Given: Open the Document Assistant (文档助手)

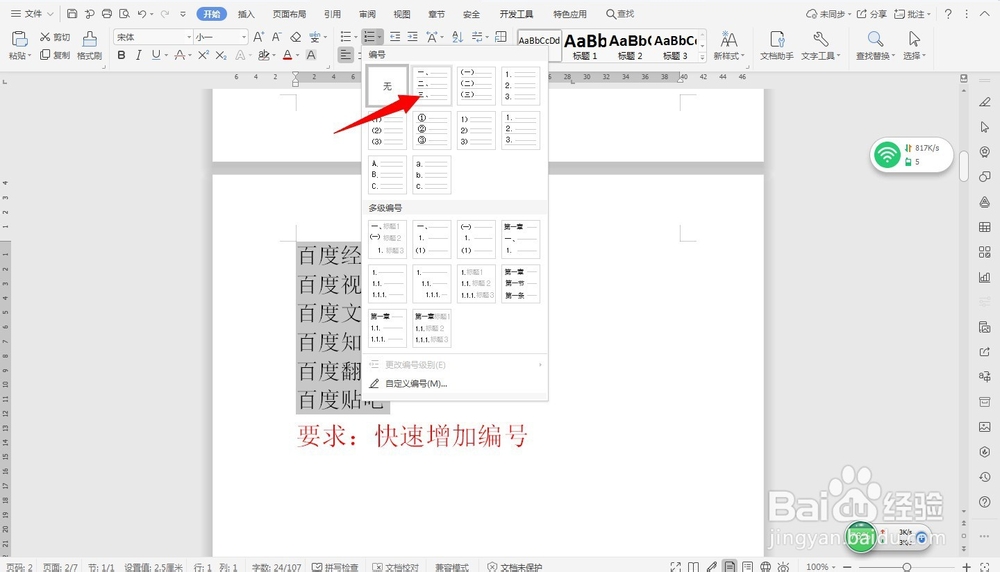Looking at the screenshot, I should click(x=777, y=45).
